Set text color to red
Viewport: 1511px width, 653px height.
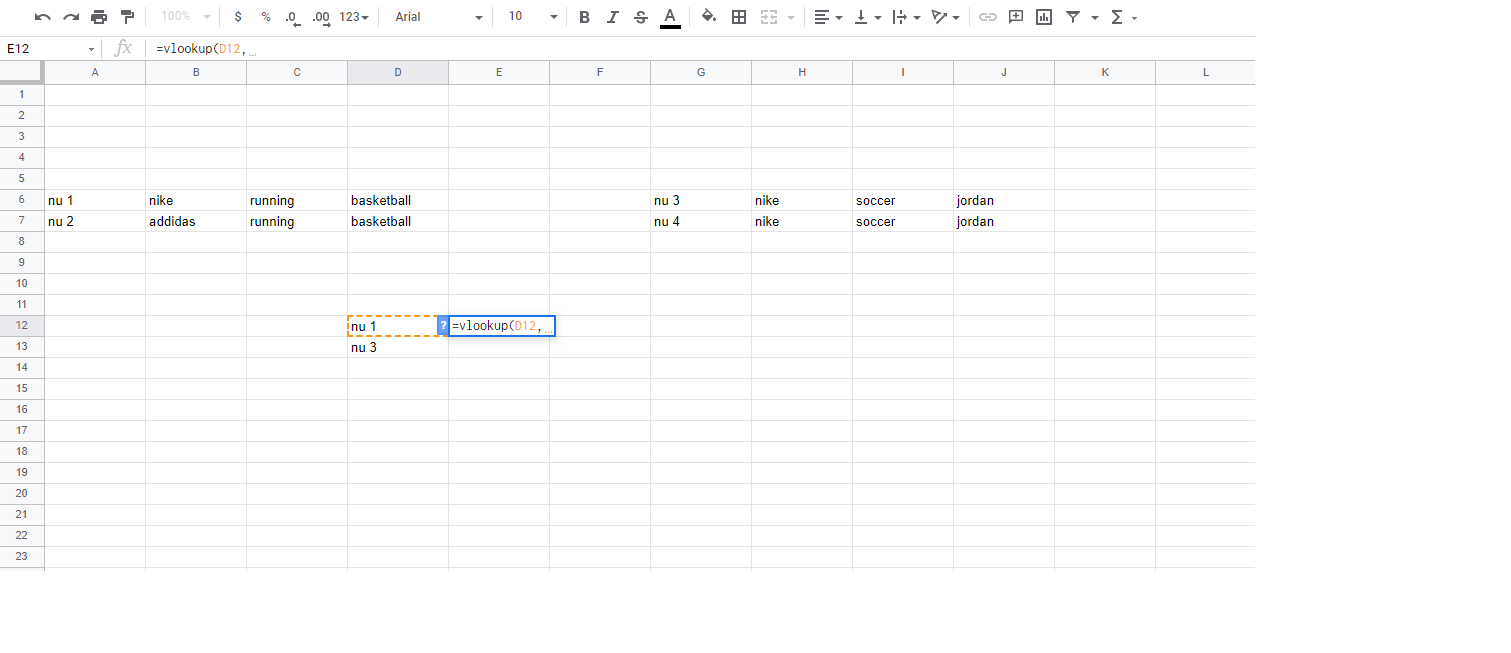(x=668, y=17)
